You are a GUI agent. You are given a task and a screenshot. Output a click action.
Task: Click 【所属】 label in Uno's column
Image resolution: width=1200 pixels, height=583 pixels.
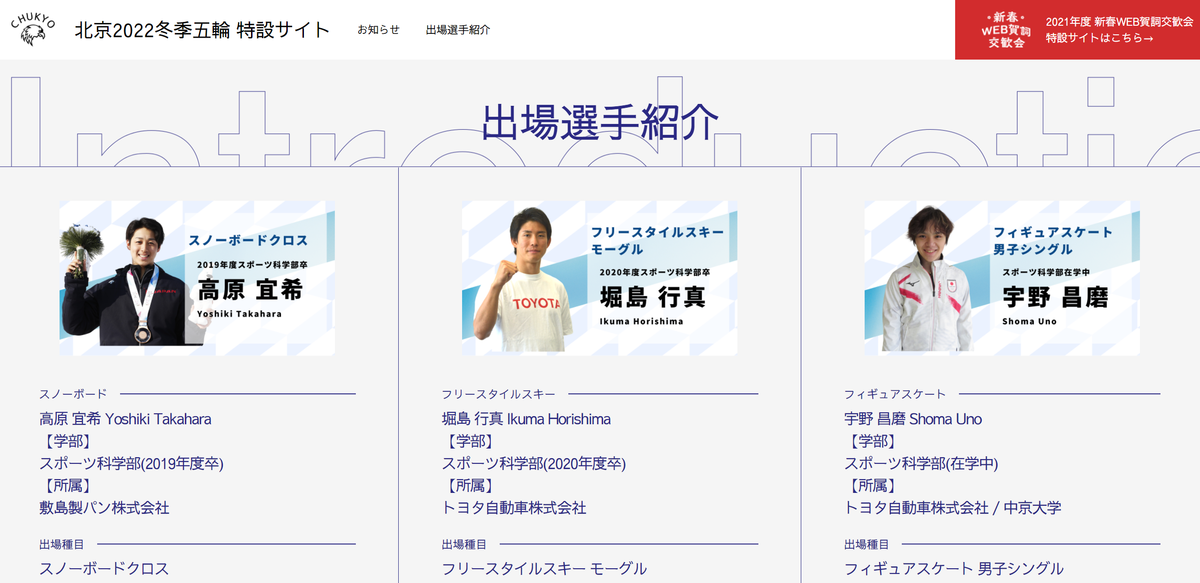click(873, 485)
